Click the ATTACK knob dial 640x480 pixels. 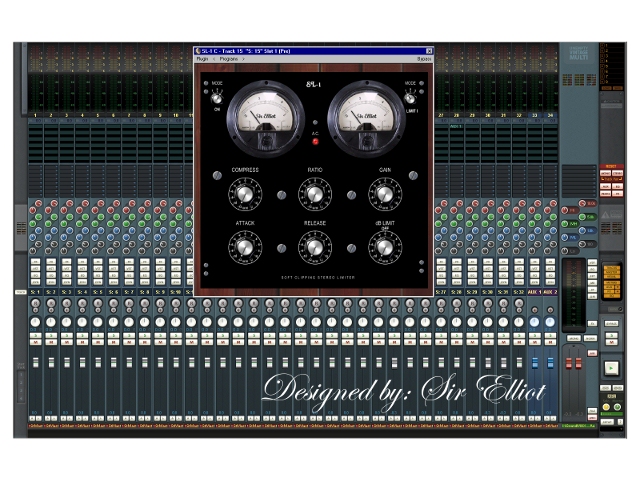click(x=245, y=247)
